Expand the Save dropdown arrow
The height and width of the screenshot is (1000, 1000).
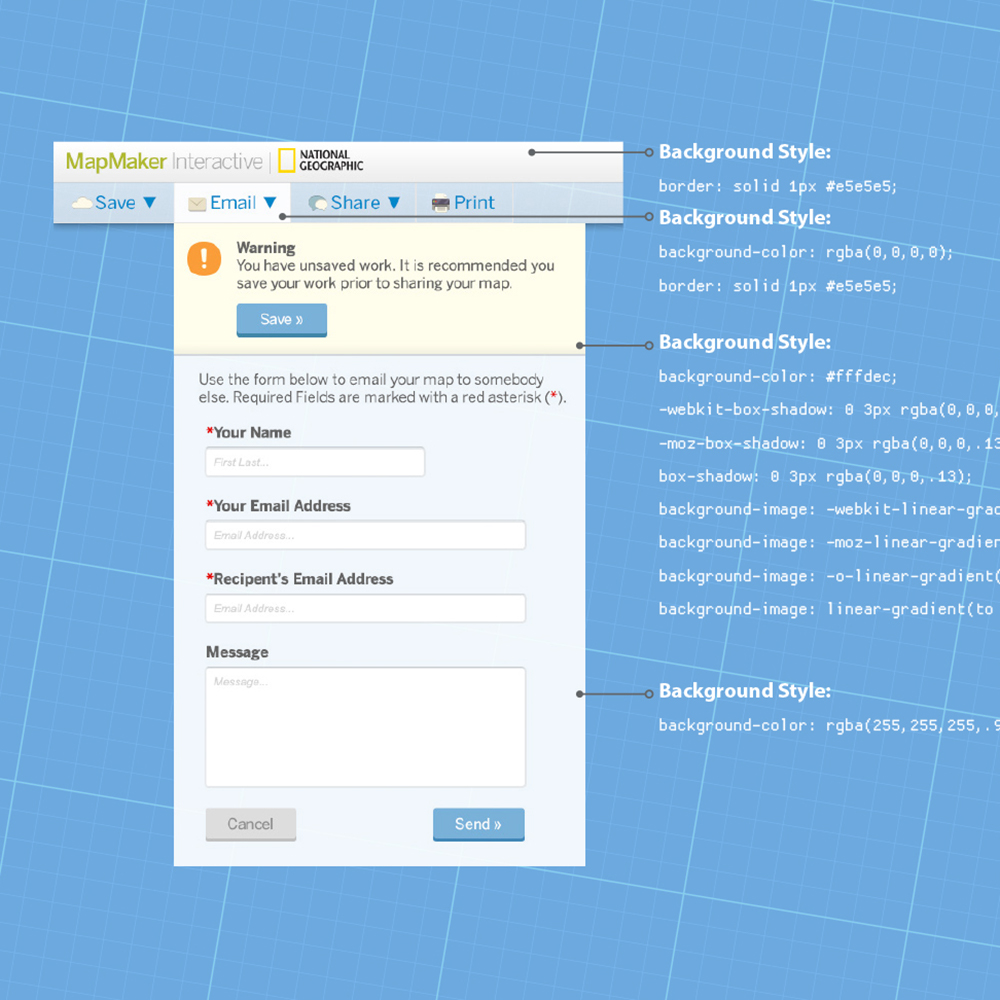(x=150, y=202)
